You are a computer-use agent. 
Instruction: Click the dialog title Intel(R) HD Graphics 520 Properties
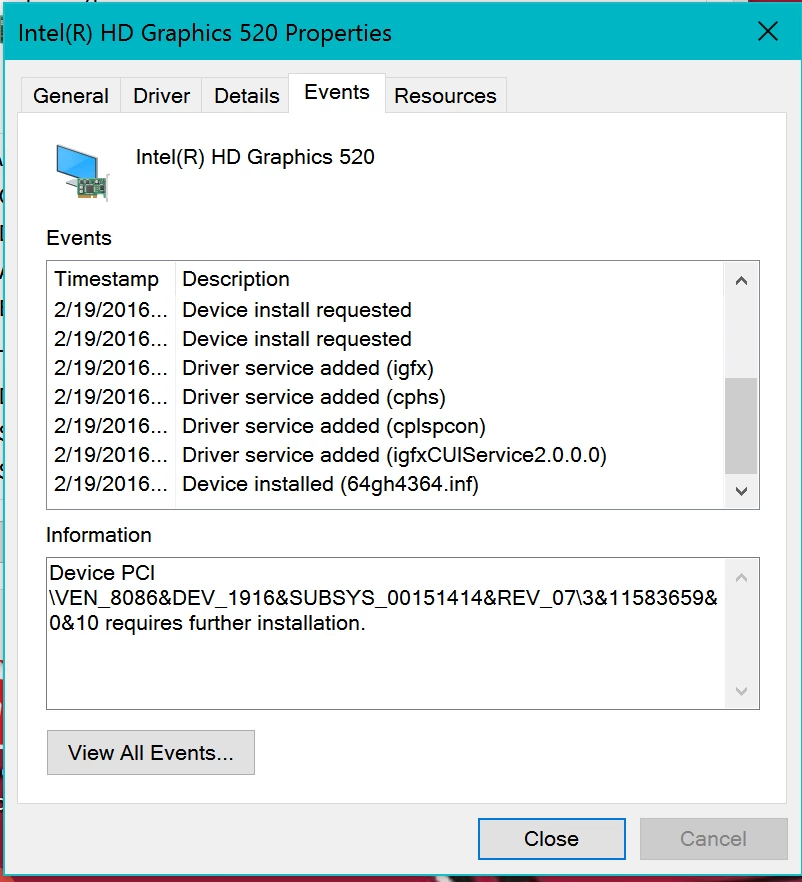(x=205, y=33)
